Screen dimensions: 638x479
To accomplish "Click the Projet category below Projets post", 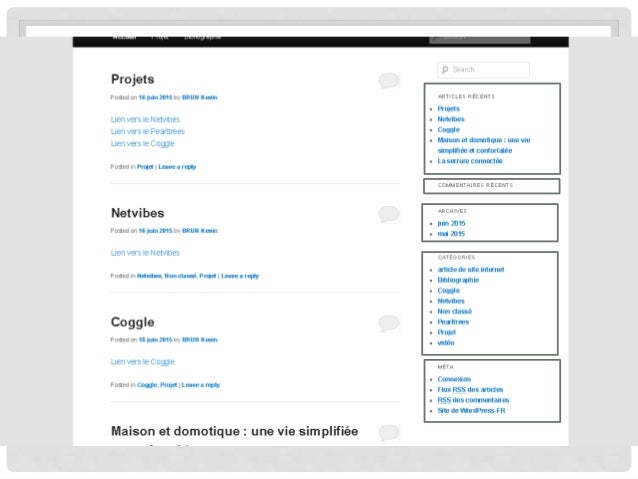I will pyautogui.click(x=145, y=167).
